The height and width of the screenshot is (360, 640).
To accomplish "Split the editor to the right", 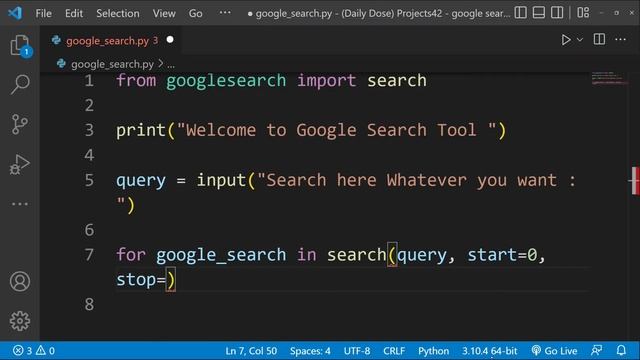I will click(599, 40).
